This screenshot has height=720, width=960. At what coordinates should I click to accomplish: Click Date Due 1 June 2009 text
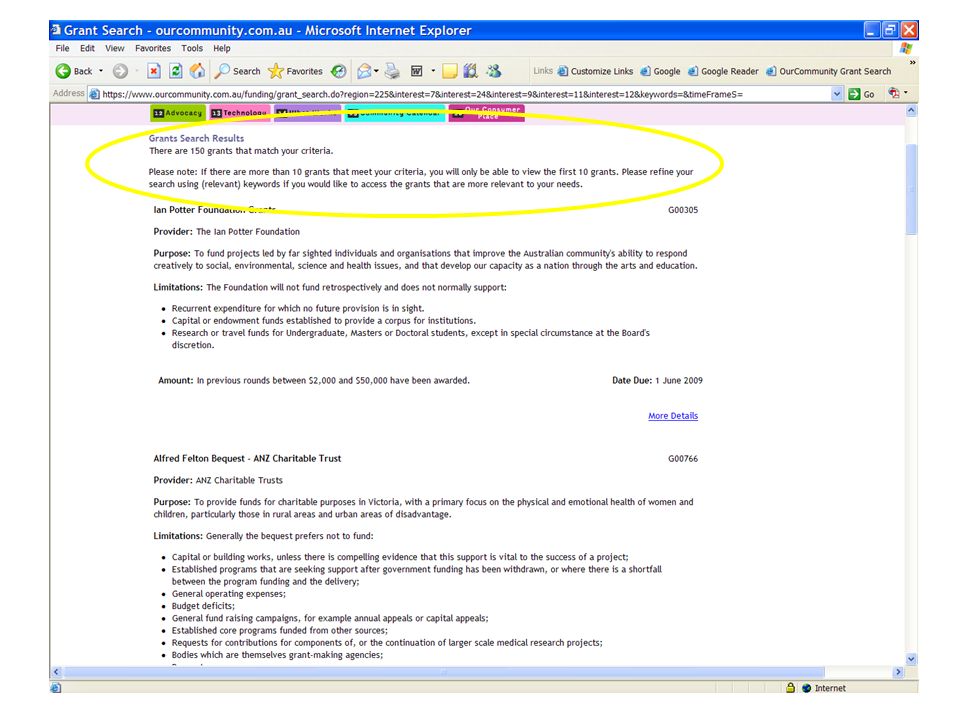click(657, 381)
